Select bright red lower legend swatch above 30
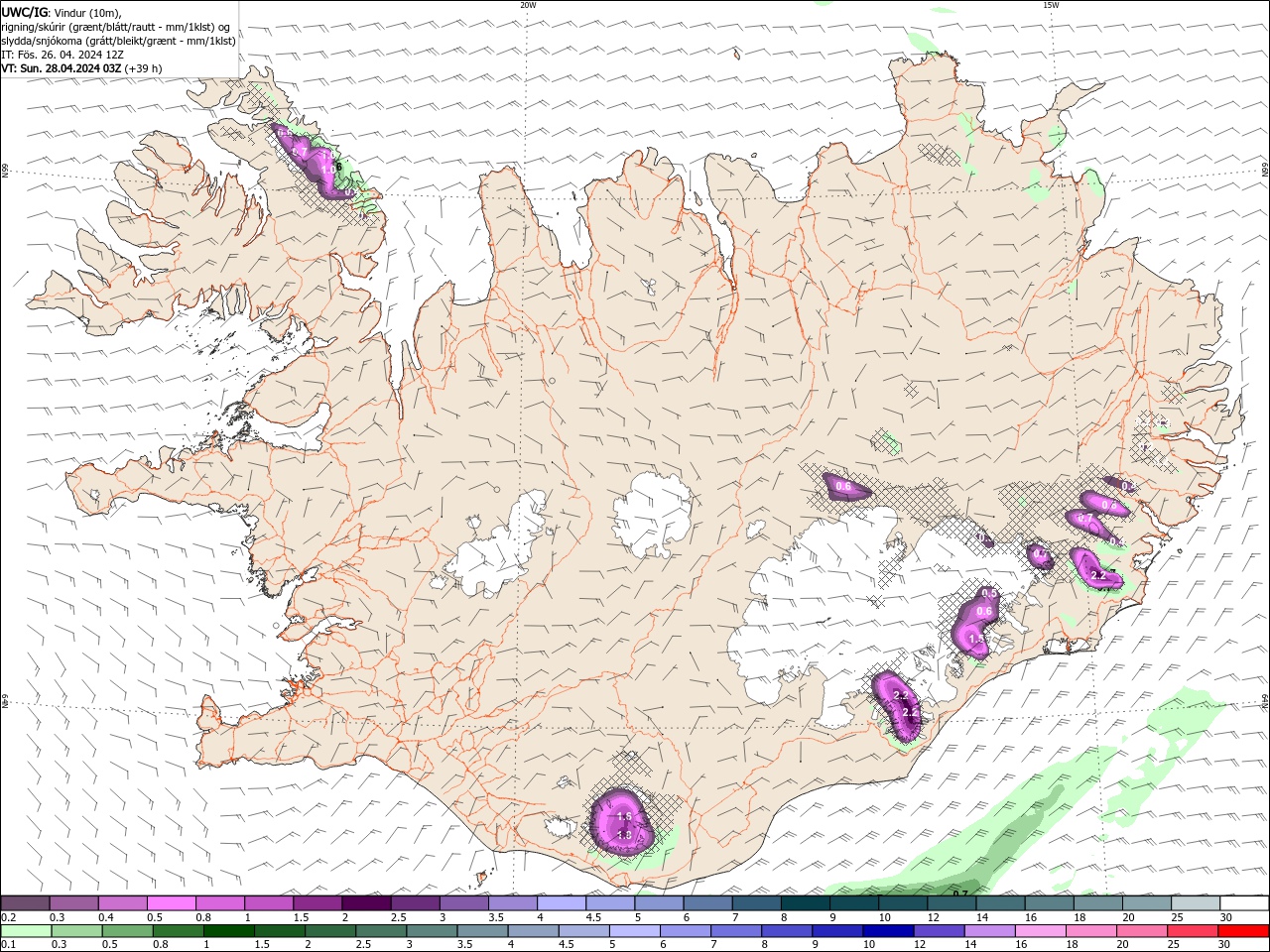The height and width of the screenshot is (952, 1270). (1243, 931)
